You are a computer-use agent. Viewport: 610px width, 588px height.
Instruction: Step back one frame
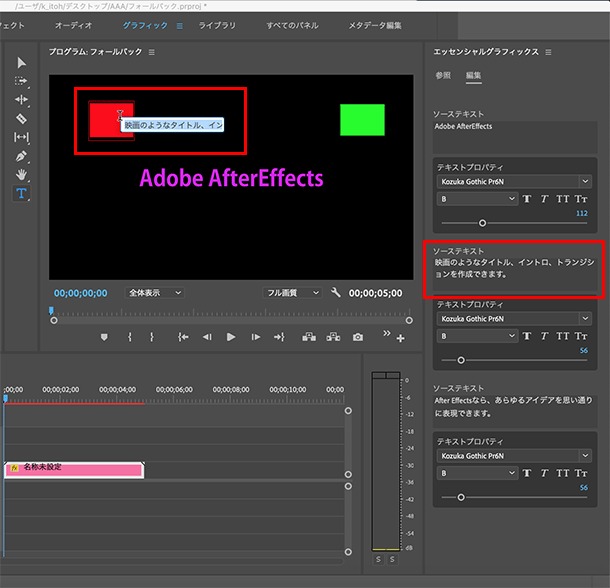207,337
